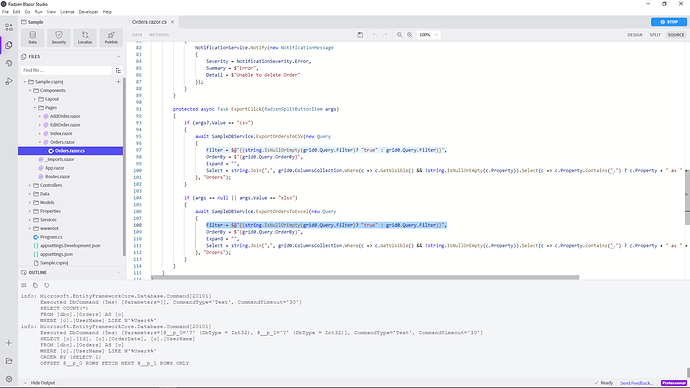
Task: Switch to SOURCE view mode
Action: [x=676, y=35]
